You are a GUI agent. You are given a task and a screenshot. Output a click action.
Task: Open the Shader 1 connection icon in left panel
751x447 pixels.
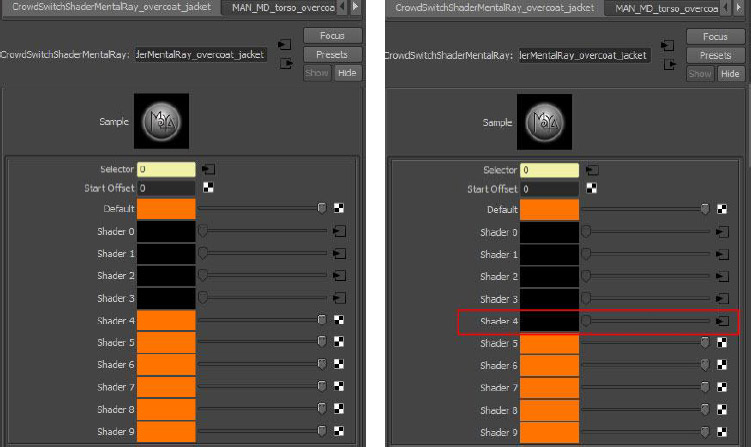pos(340,253)
